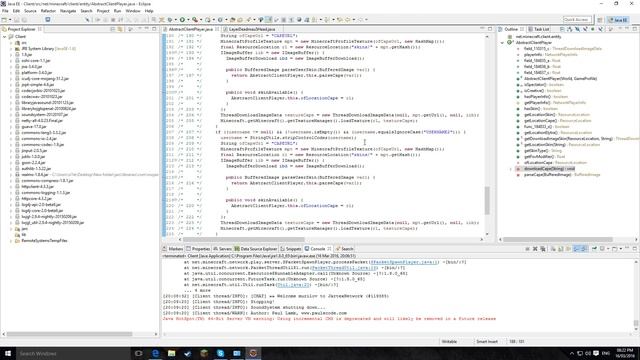The width and height of the screenshot is (640, 360).
Task: Open Skype from the taskbar
Action: point(220,353)
